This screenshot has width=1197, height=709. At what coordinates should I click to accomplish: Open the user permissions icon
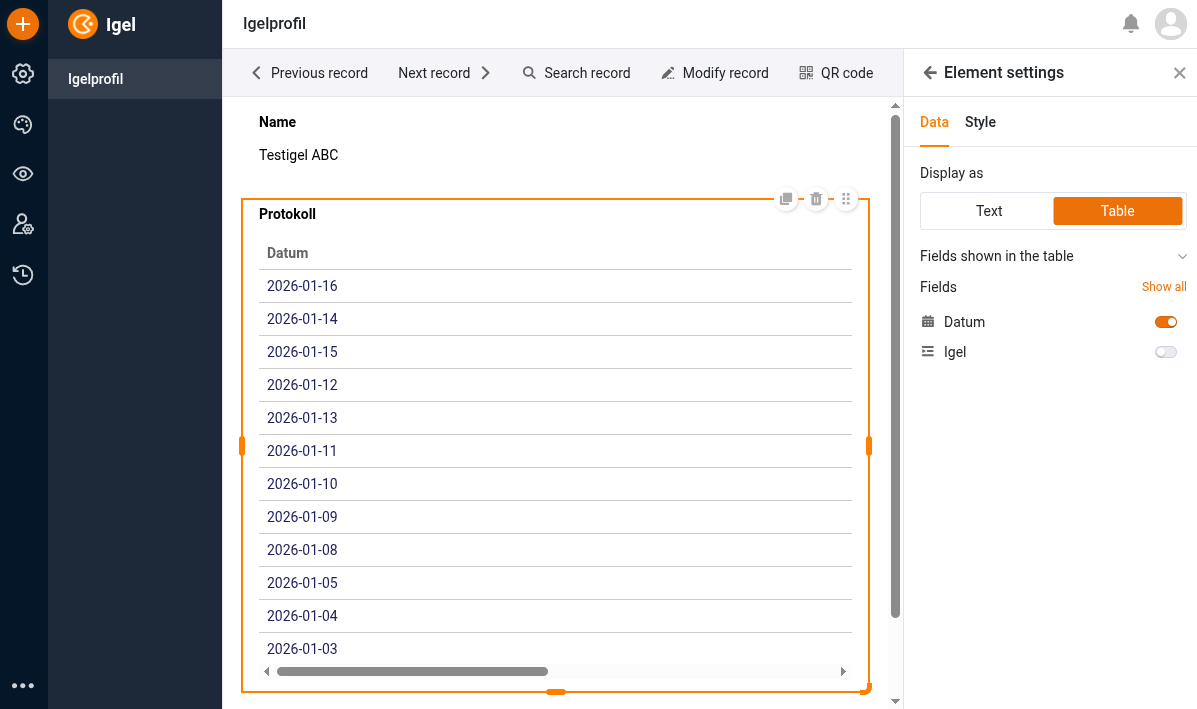23,224
